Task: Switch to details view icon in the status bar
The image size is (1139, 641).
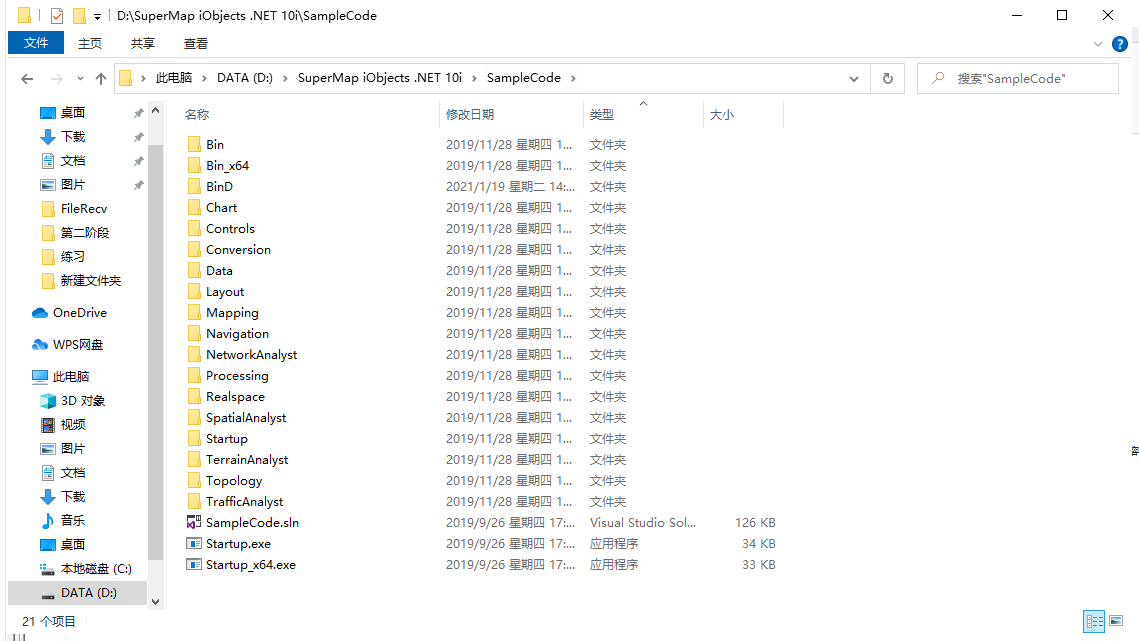Action: [1094, 621]
